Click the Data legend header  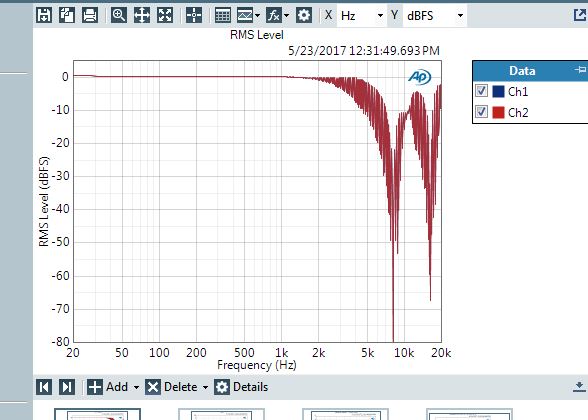pos(522,70)
